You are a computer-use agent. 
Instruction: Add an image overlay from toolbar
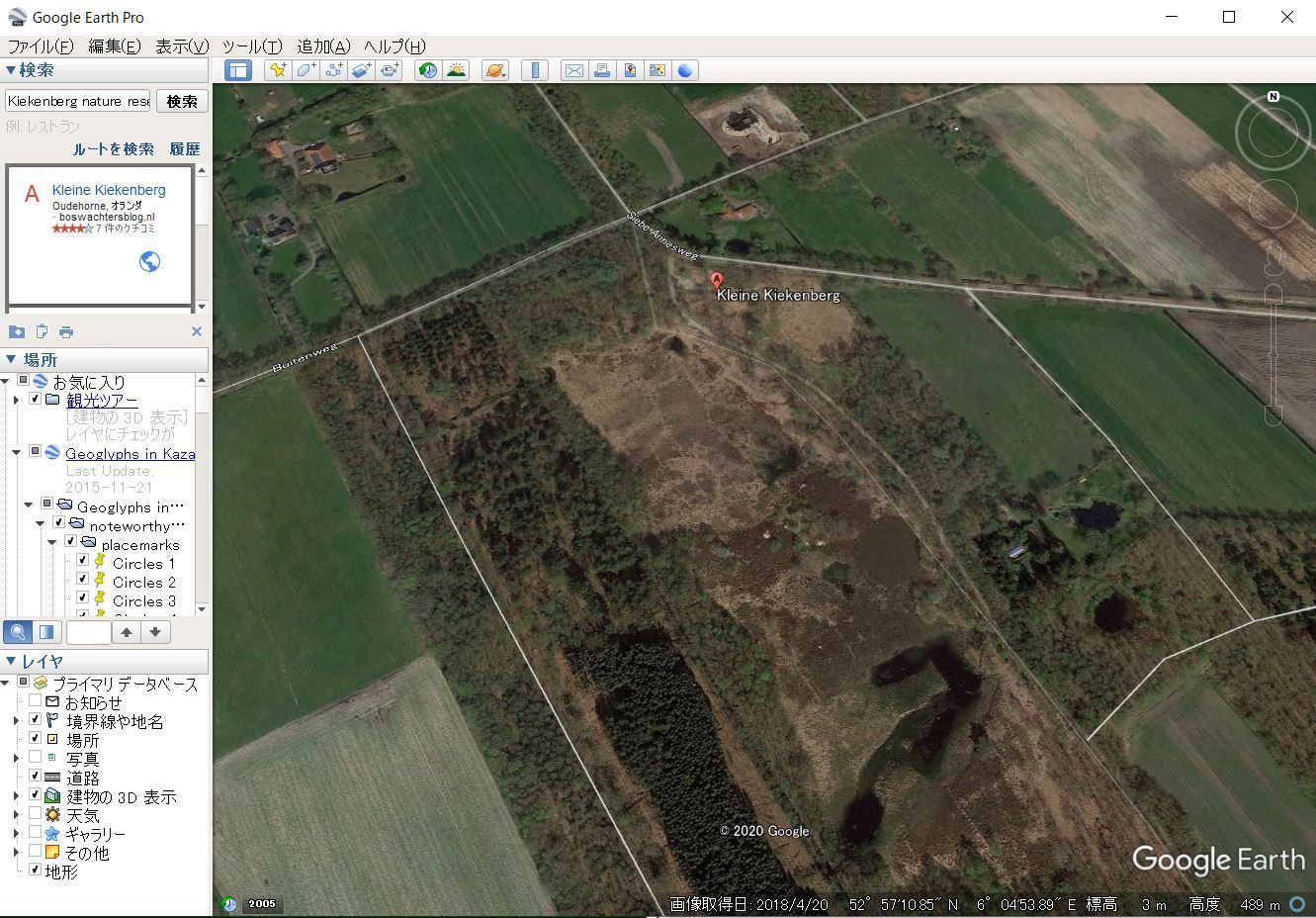(361, 70)
